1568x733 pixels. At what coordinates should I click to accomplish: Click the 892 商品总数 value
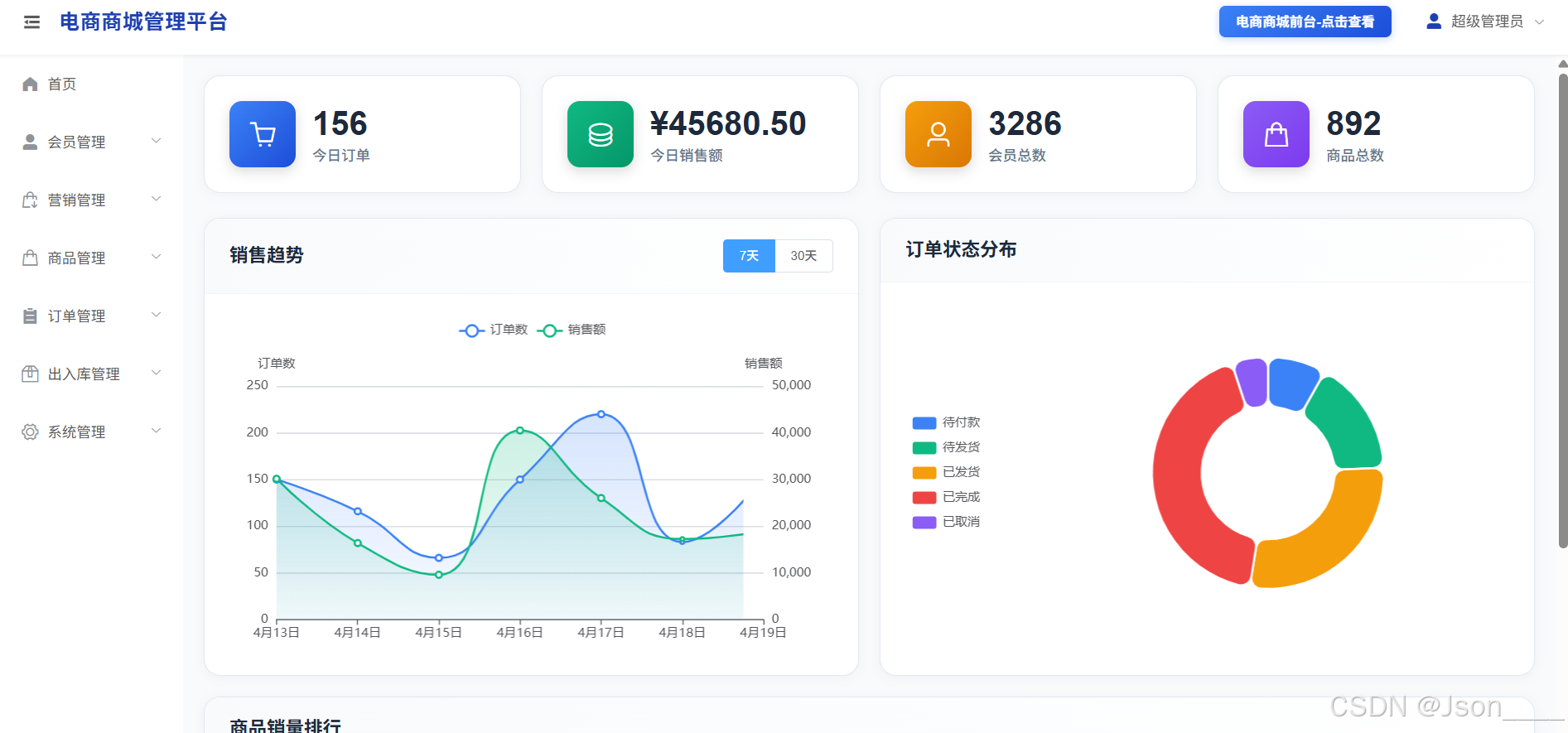click(x=1353, y=123)
